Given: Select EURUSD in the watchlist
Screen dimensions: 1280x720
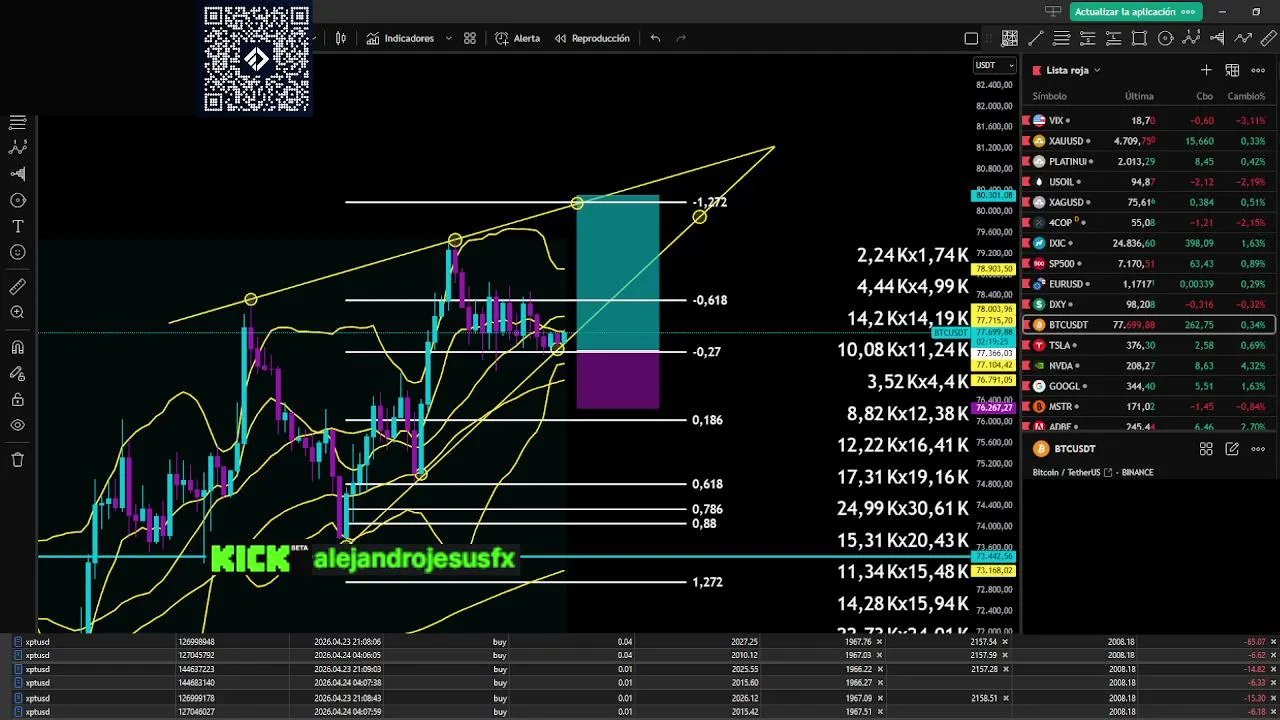Looking at the screenshot, I should click(1148, 284).
